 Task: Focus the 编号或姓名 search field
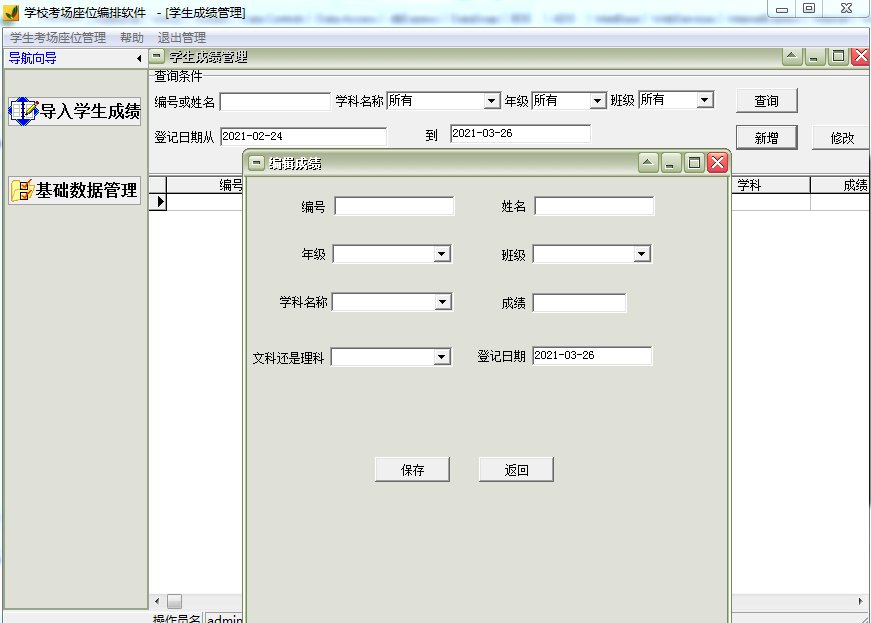point(276,102)
